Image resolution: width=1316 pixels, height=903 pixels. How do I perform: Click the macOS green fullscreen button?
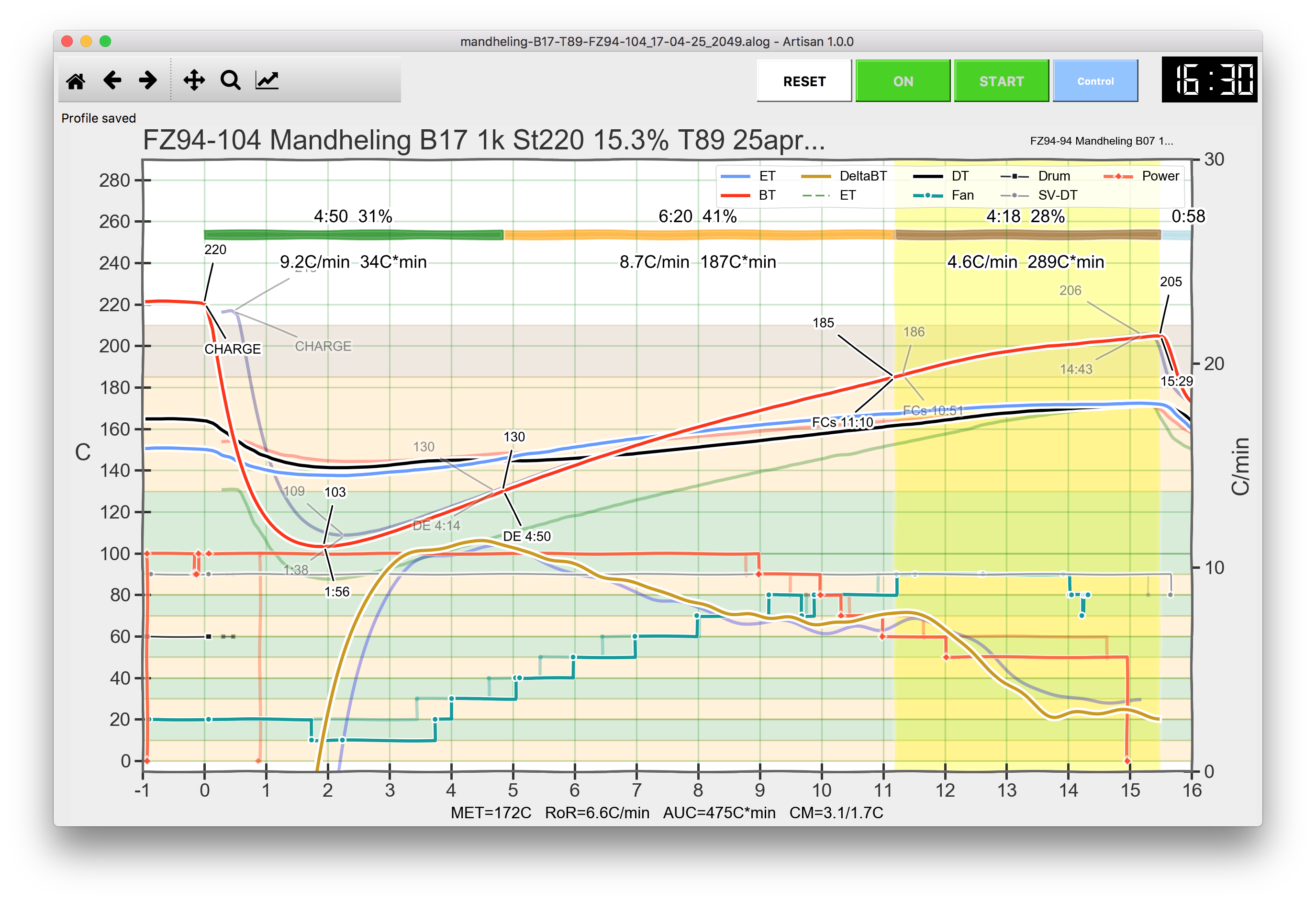point(105,41)
